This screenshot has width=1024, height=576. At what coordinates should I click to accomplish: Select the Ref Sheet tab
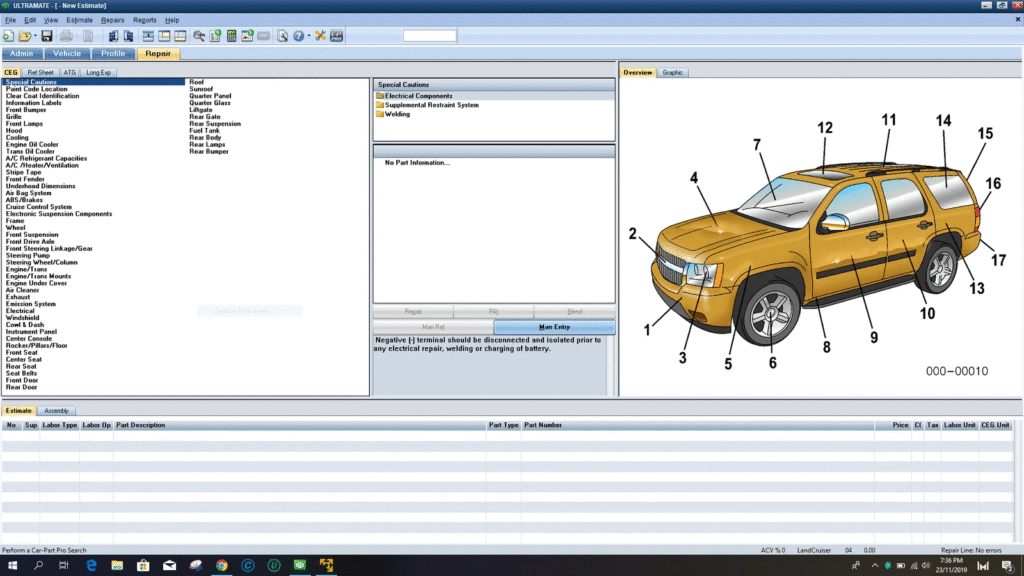pos(41,72)
